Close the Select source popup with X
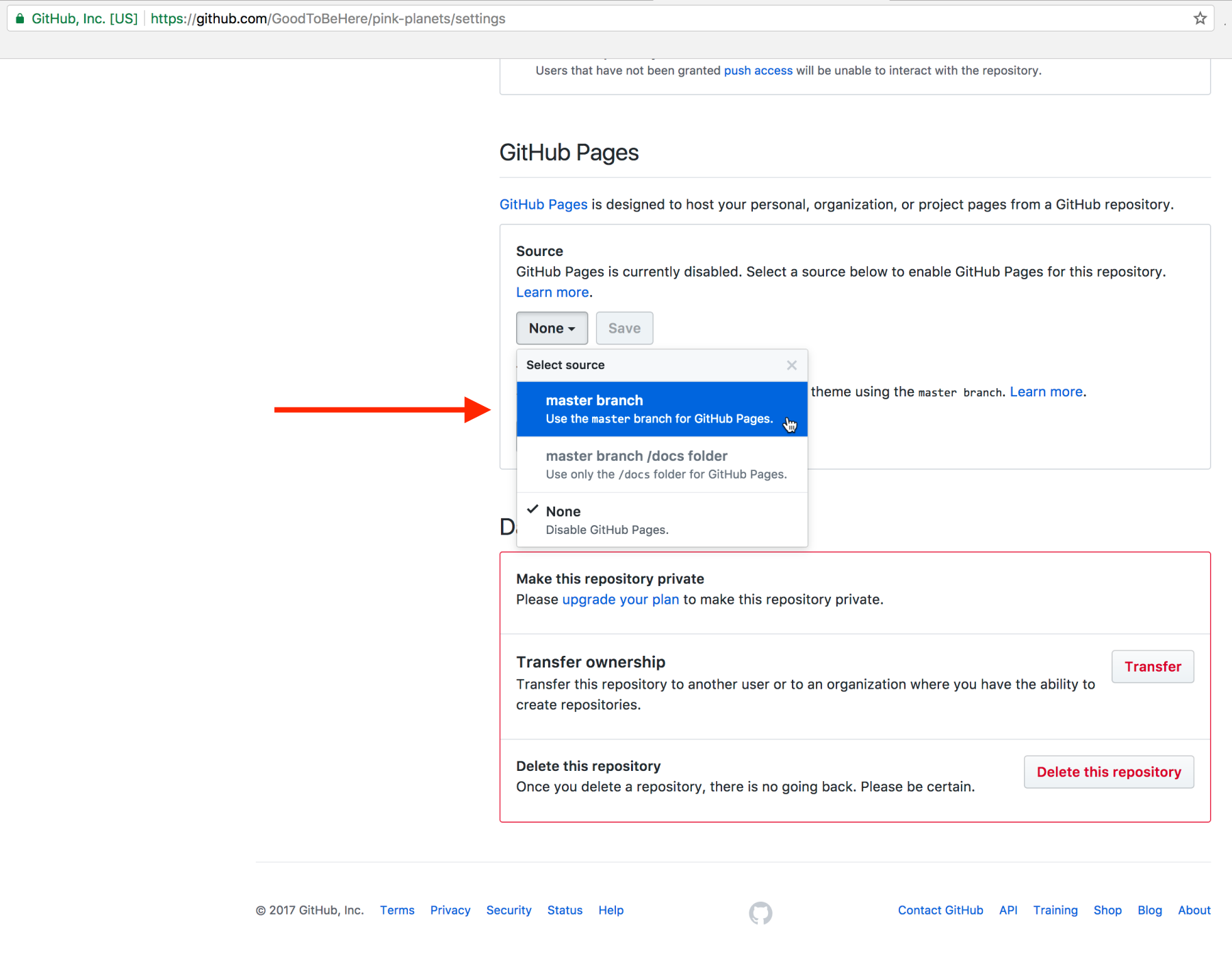The height and width of the screenshot is (966, 1232). pos(792,365)
